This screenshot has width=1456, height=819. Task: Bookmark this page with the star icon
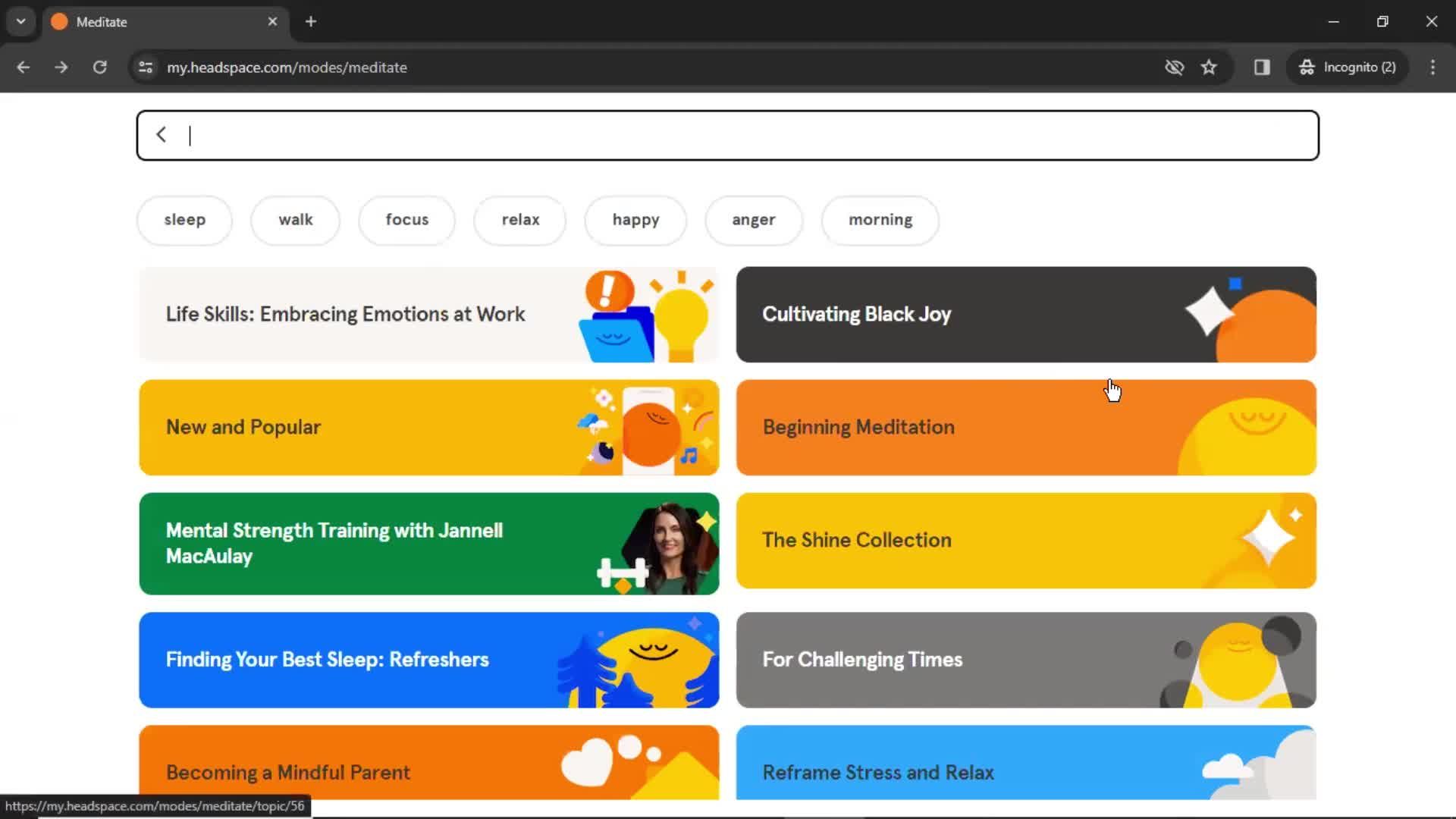click(x=1209, y=67)
